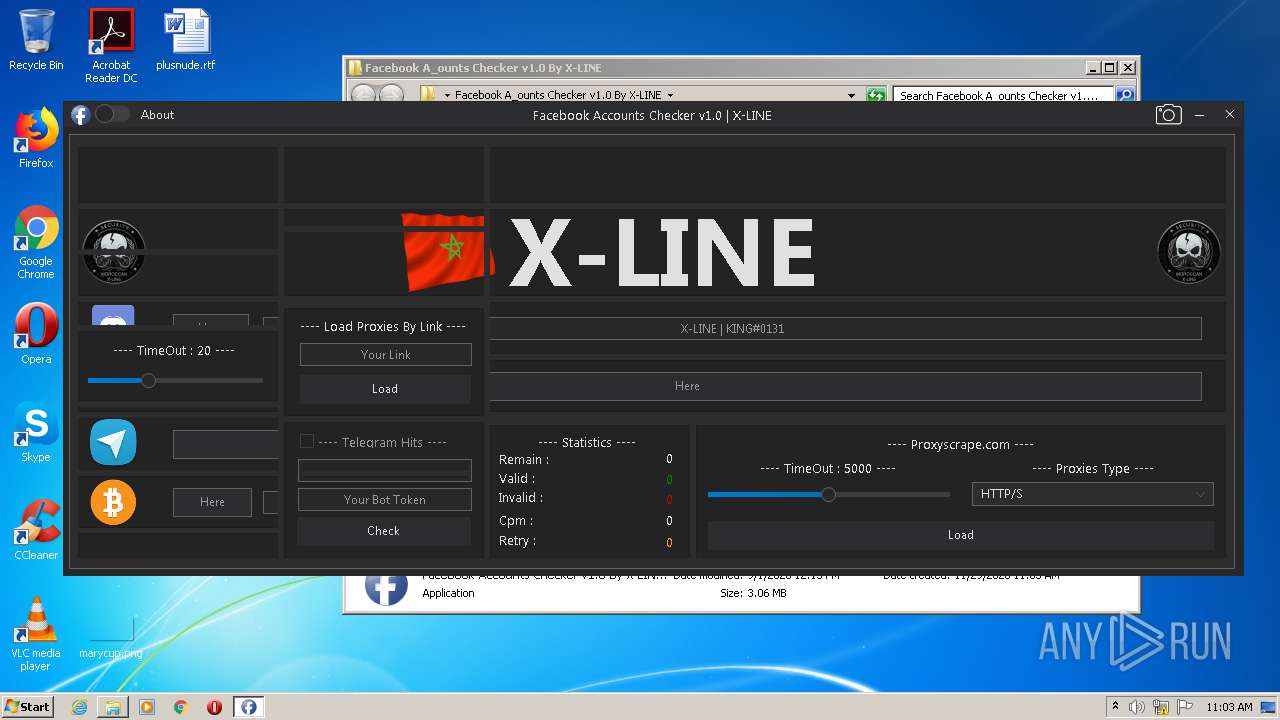Click the Explorer search magnifier icon
This screenshot has height=720, width=1280.
click(1125, 95)
